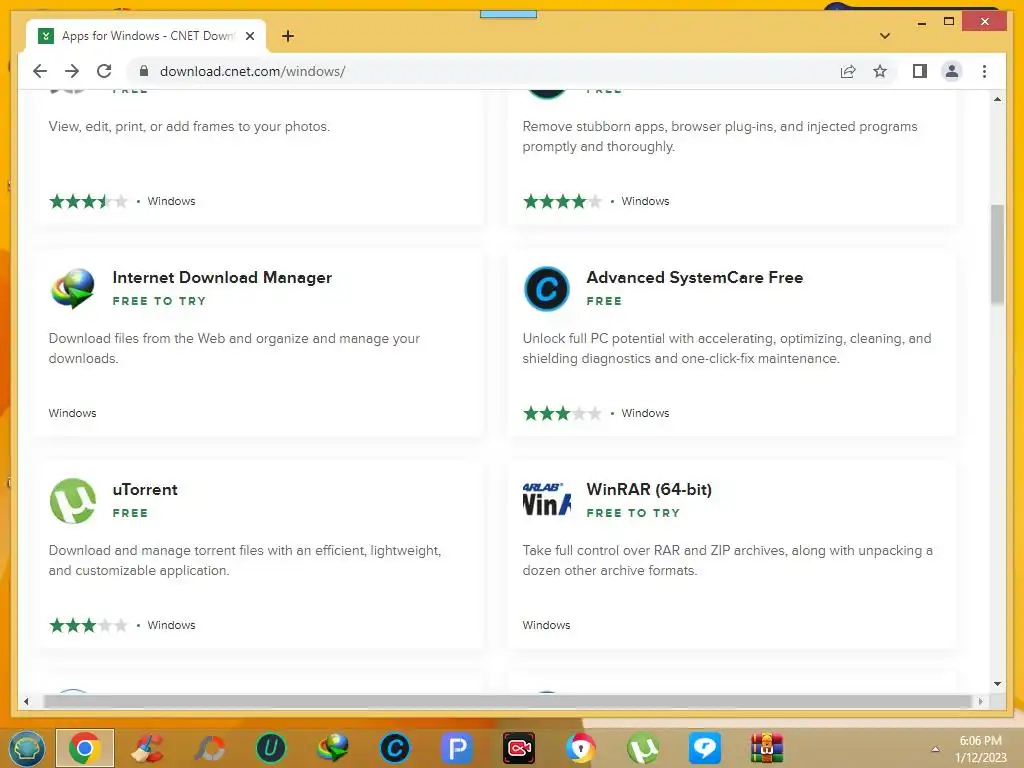Open the red screen recorder taskbar icon
Image resolution: width=1024 pixels, height=768 pixels.
[x=519, y=748]
